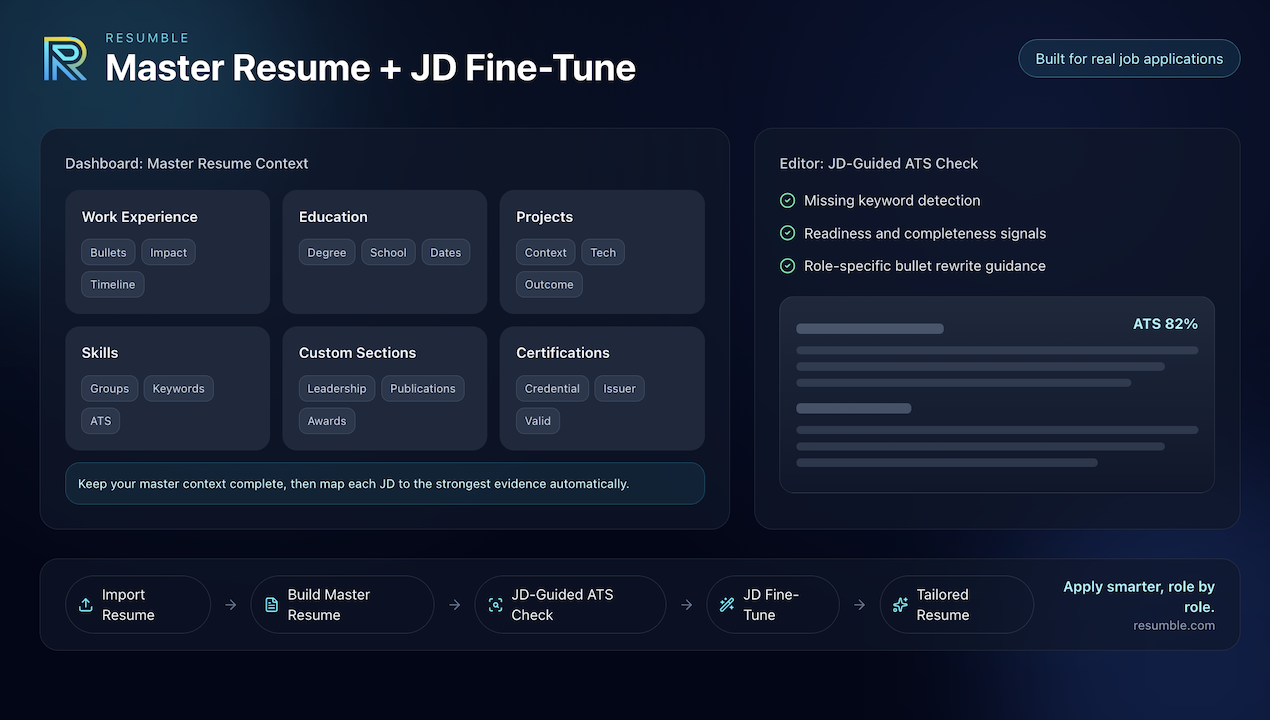Viewport: 1270px width, 720px height.
Task: Click the Tailored Resume sparkles icon
Action: tap(898, 604)
